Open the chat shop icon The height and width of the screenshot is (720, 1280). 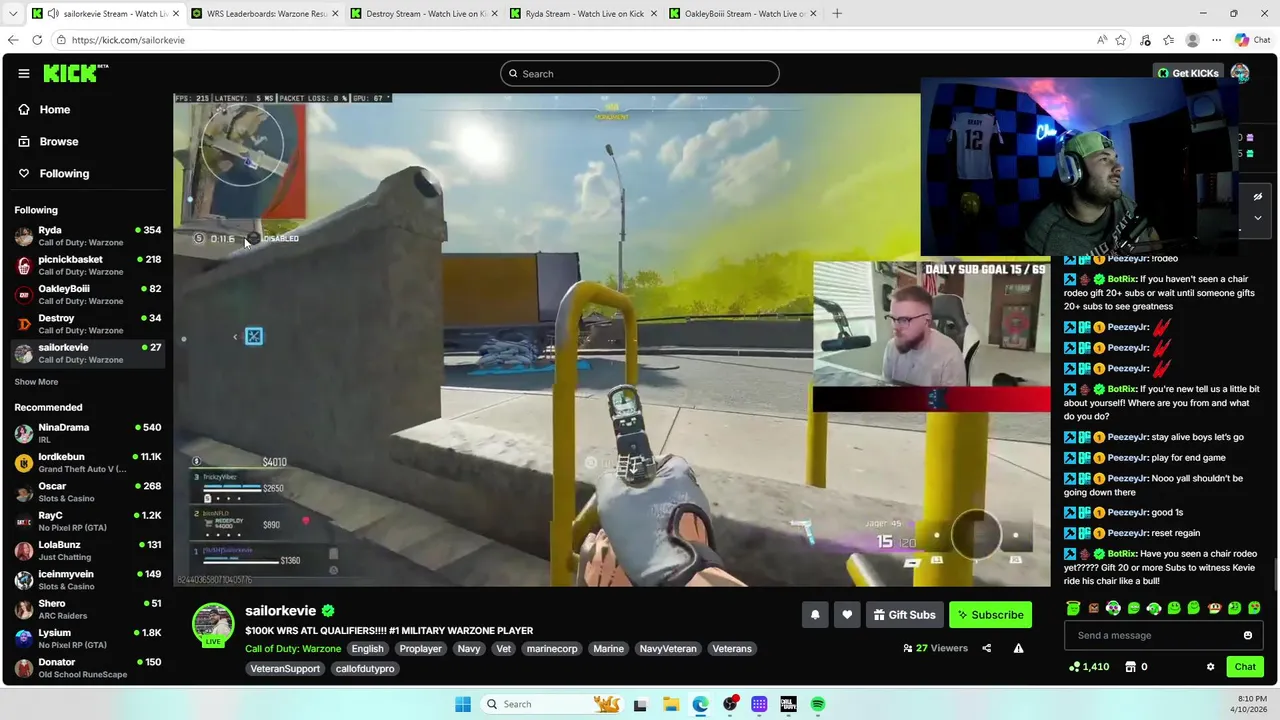pos(1130,667)
